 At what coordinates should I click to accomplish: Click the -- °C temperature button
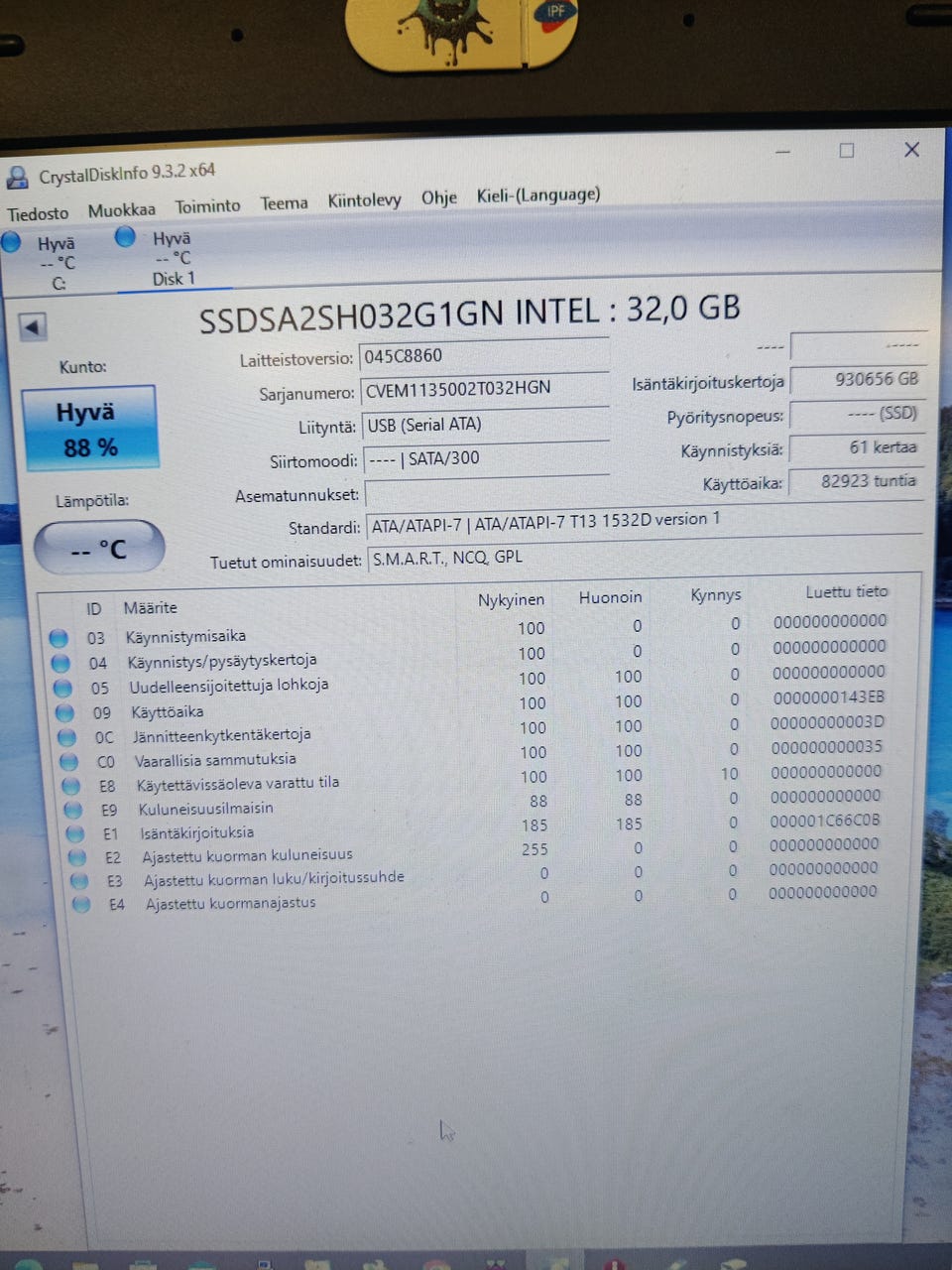tap(98, 548)
